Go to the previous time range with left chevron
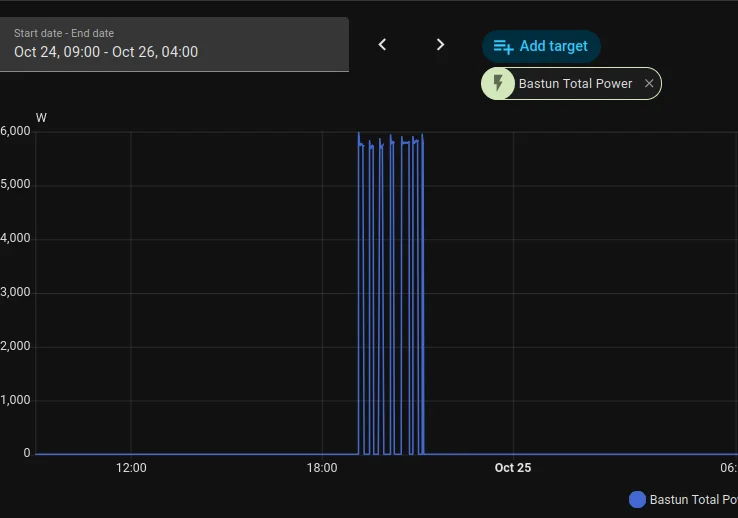This screenshot has height=518, width=738. click(382, 45)
